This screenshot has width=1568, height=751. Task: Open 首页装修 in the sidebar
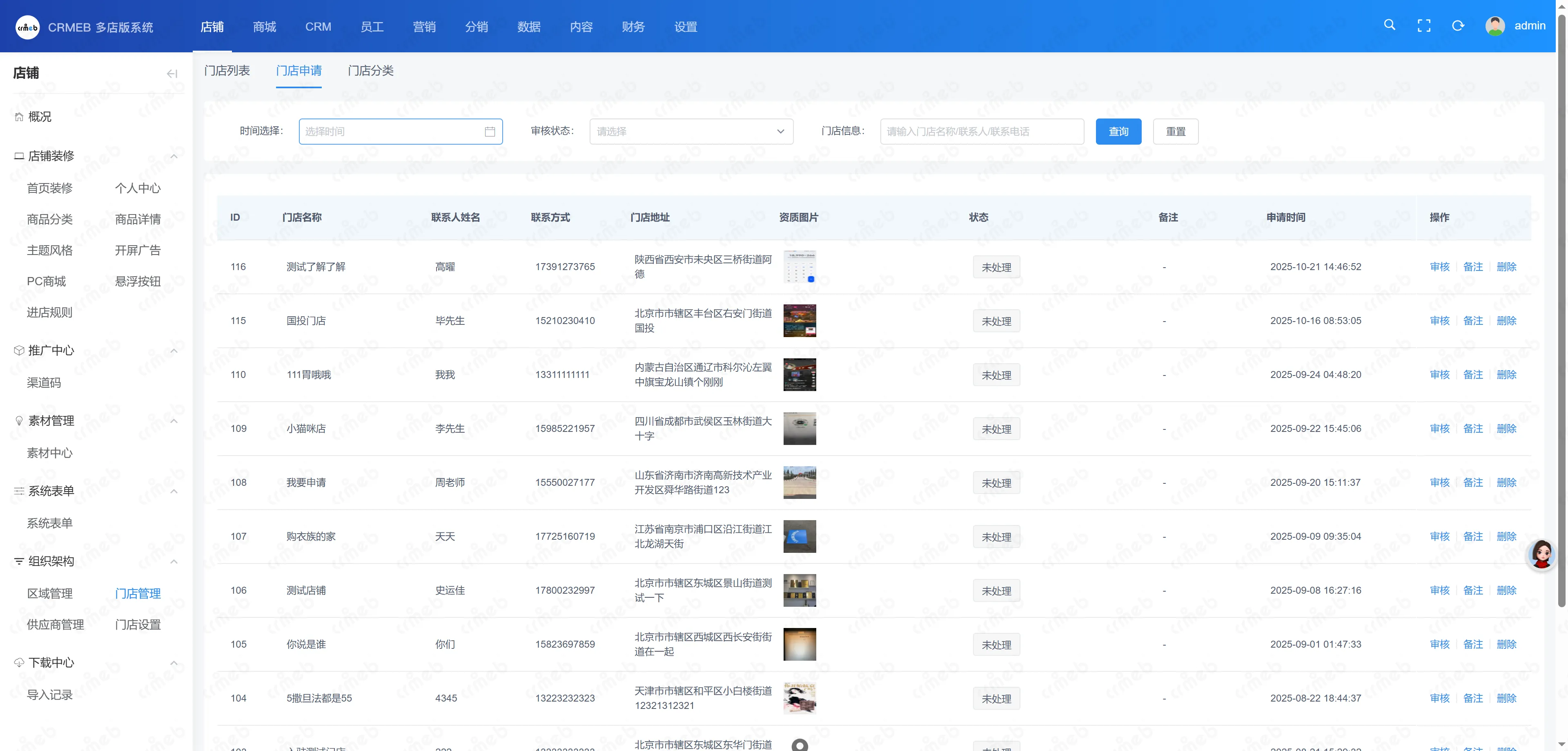tap(49, 188)
